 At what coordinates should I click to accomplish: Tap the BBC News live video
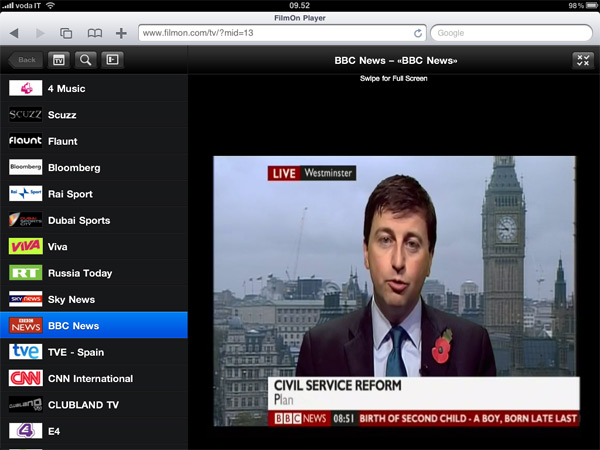tap(395, 290)
